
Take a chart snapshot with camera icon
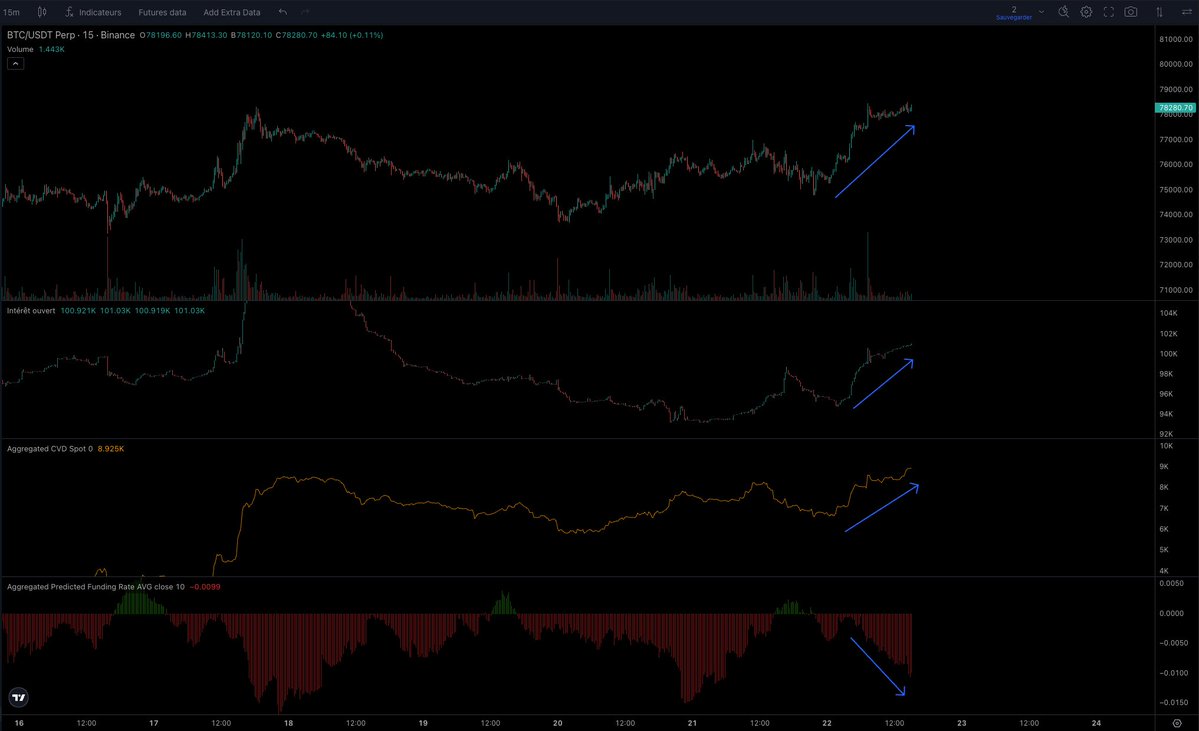(x=1130, y=12)
